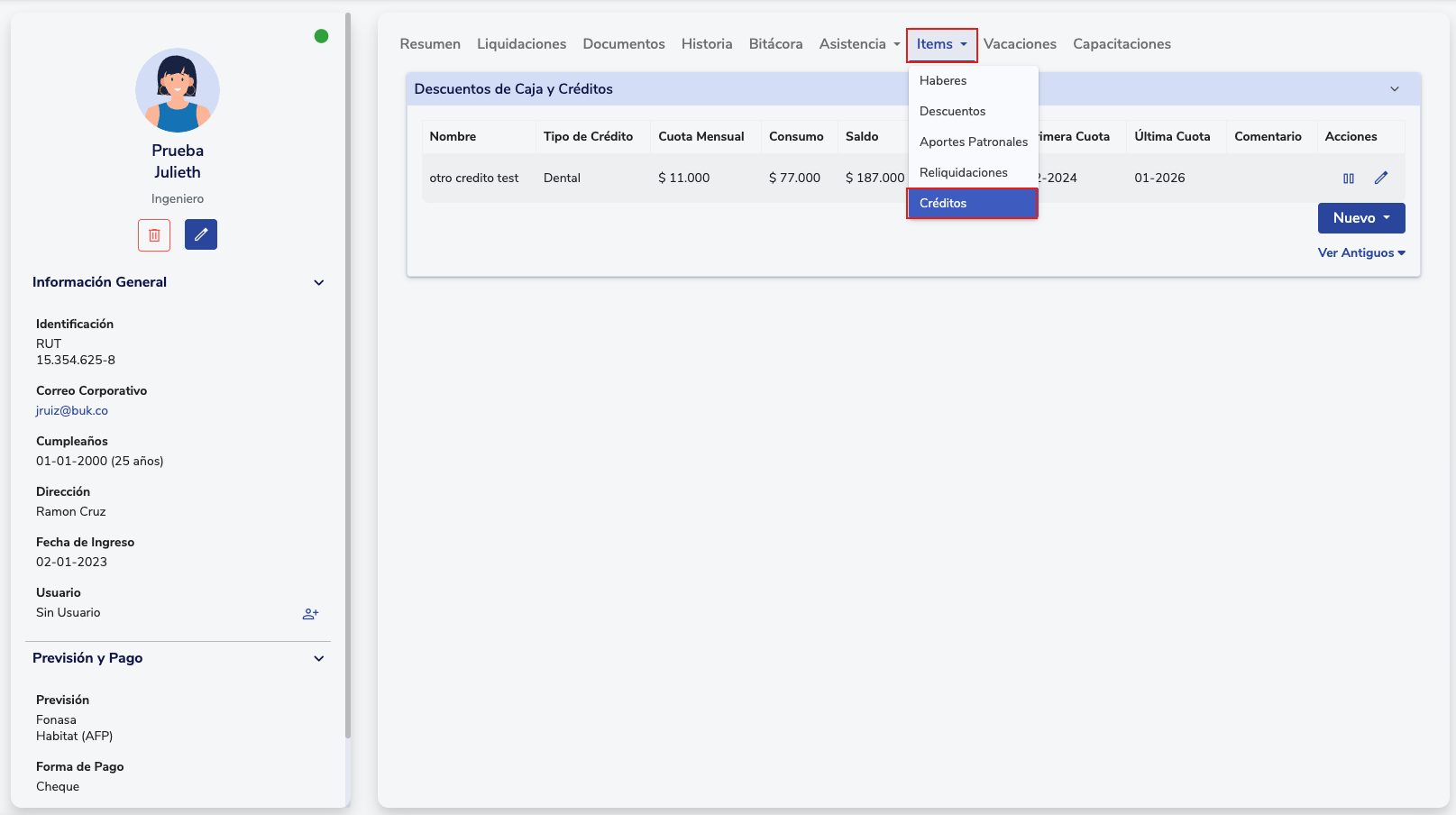This screenshot has height=815, width=1456.
Task: Expand the Ver Antiguos link
Action: (1360, 253)
